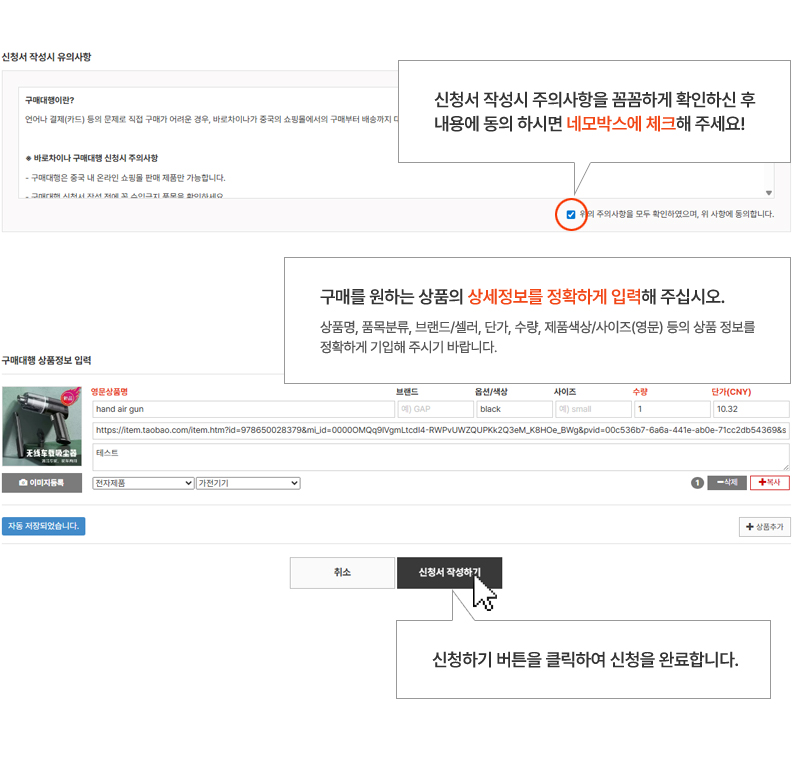Image resolution: width=792 pixels, height=759 pixels.
Task: Focus the size input field
Action: point(593,409)
